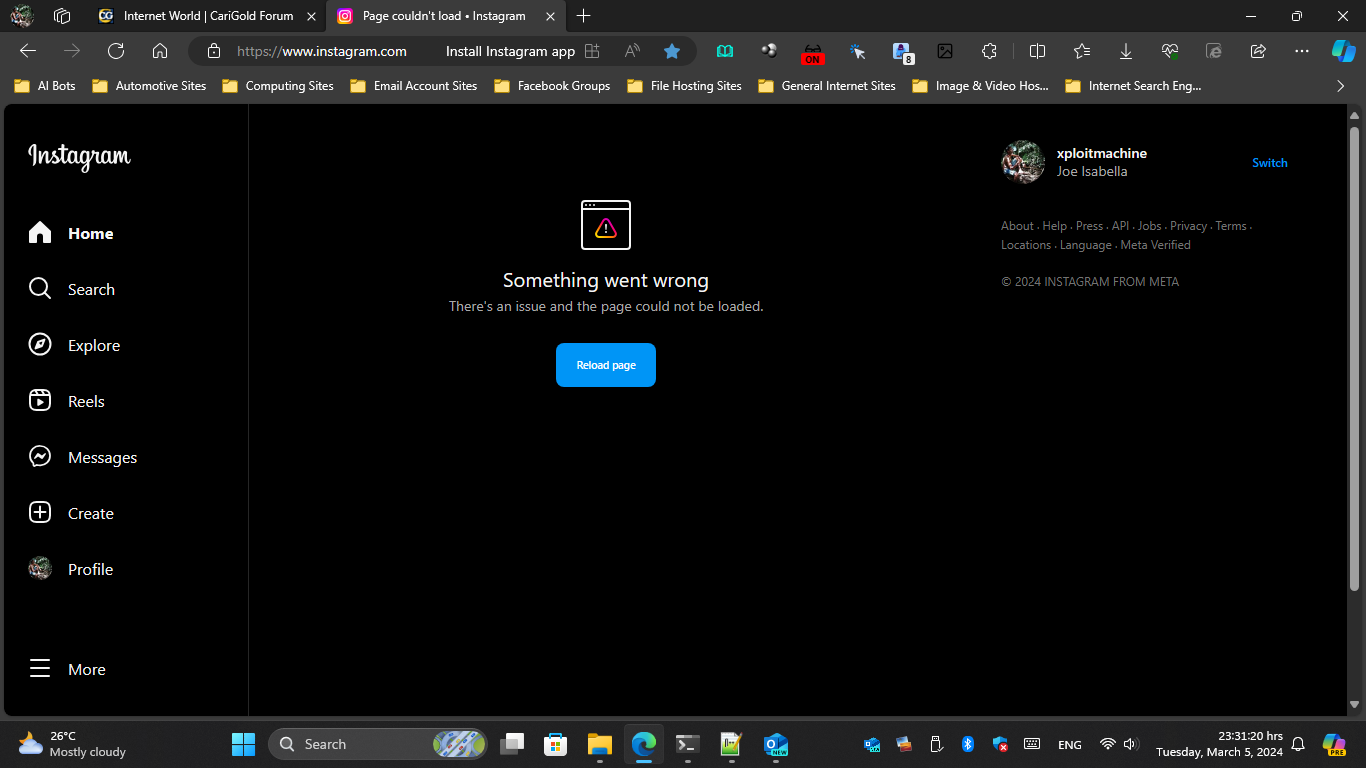
Task: Open the Language footer link
Action: (x=1086, y=245)
